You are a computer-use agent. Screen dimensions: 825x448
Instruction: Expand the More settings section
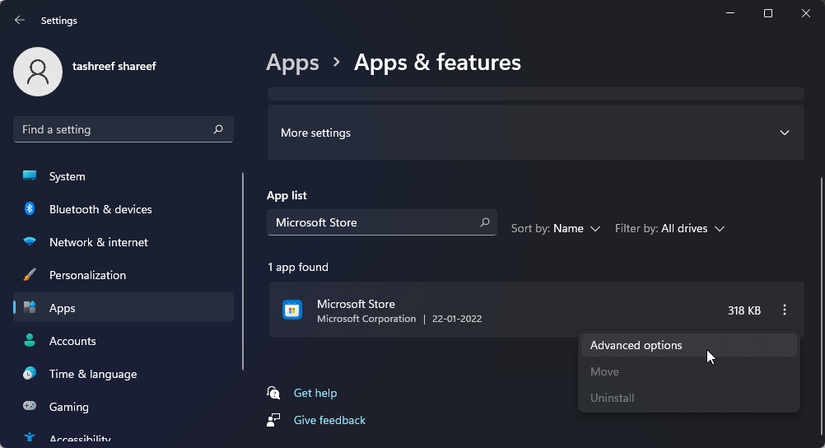tap(536, 133)
